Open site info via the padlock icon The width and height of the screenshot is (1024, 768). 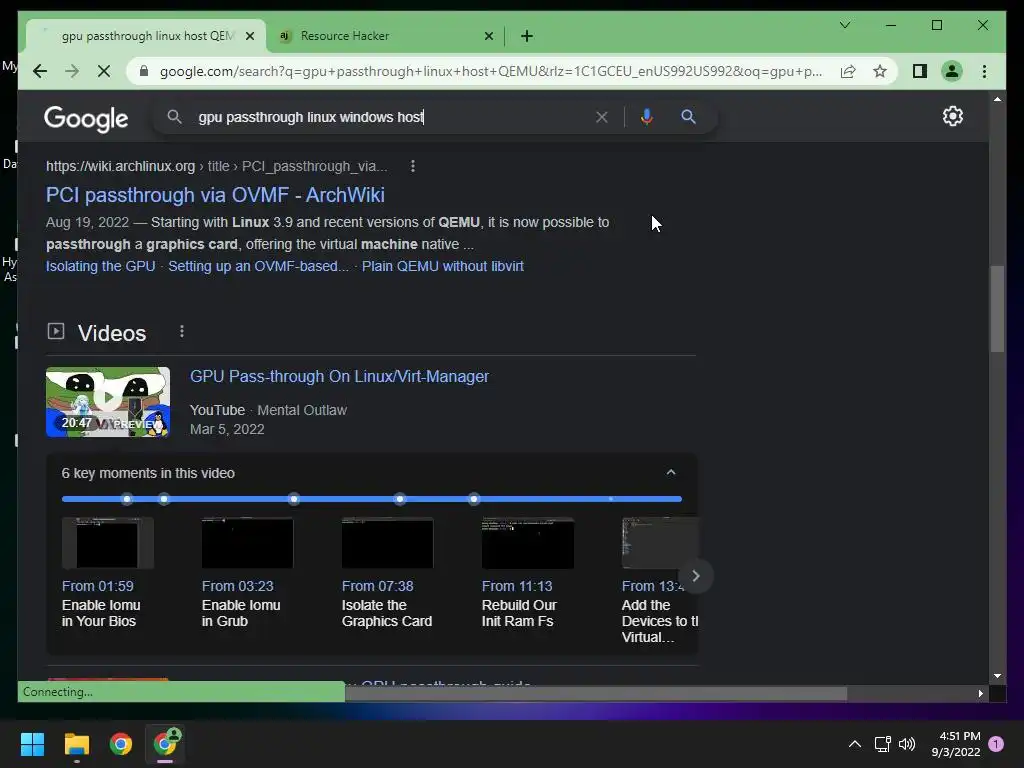click(x=144, y=71)
